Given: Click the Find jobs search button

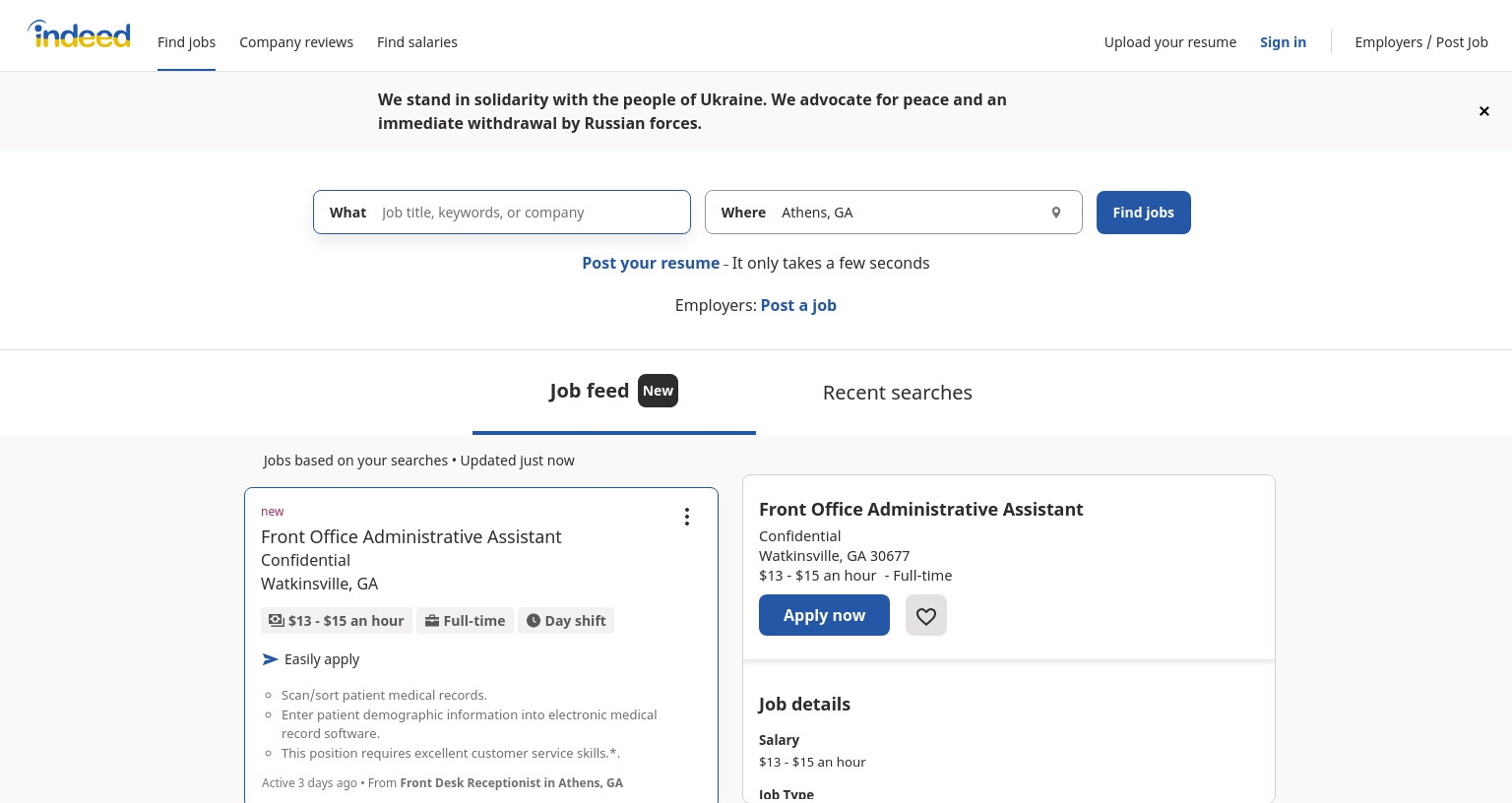Looking at the screenshot, I should pos(1144,213).
